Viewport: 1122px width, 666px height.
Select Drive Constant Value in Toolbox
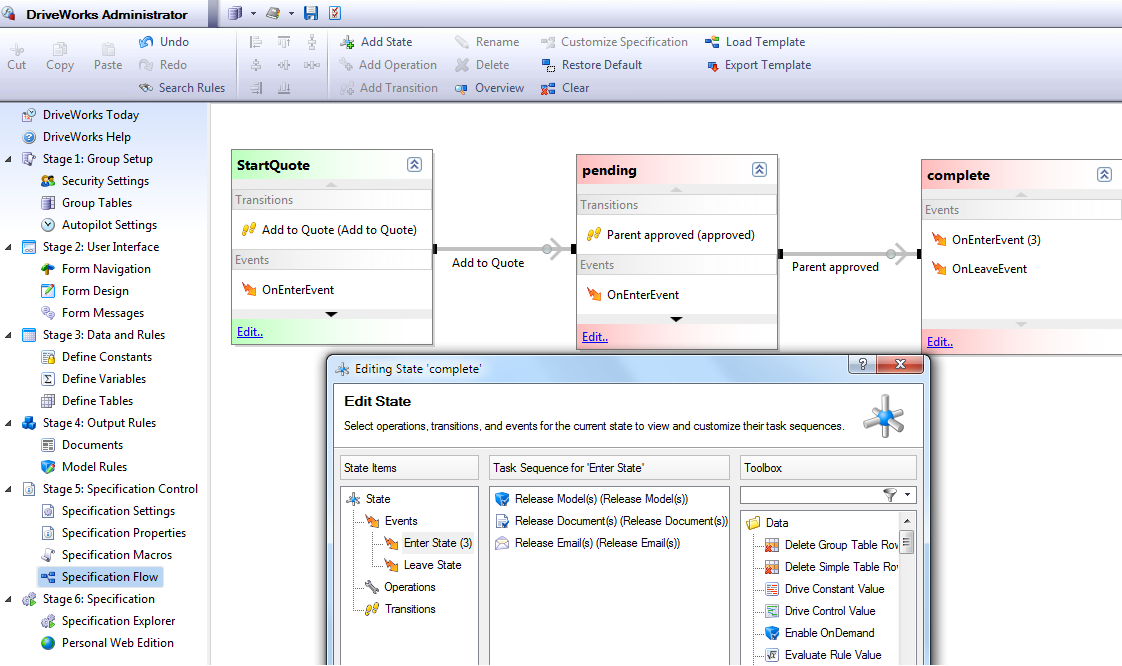click(x=825, y=589)
